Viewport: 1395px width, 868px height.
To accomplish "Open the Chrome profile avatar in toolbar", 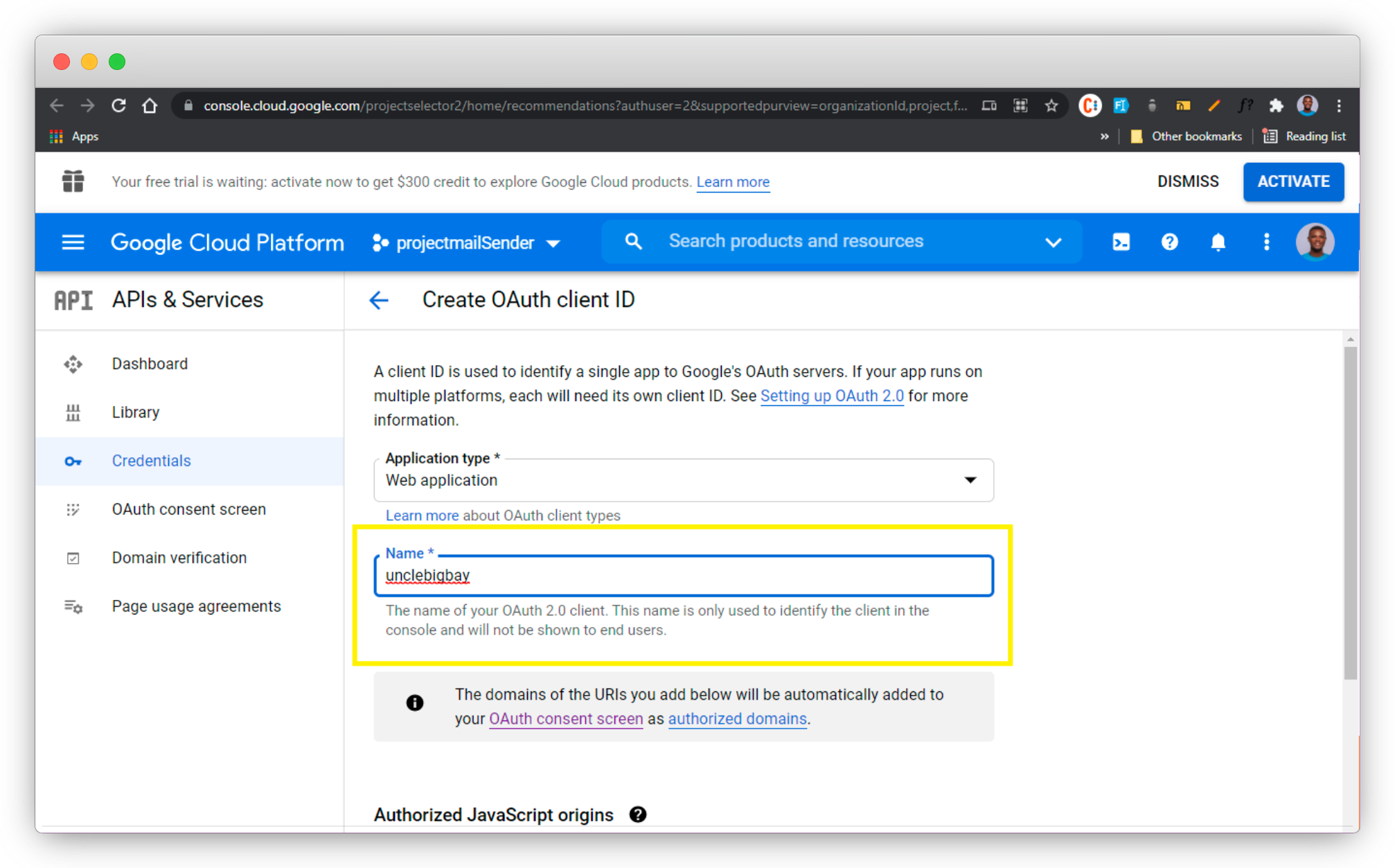I will tap(1307, 105).
